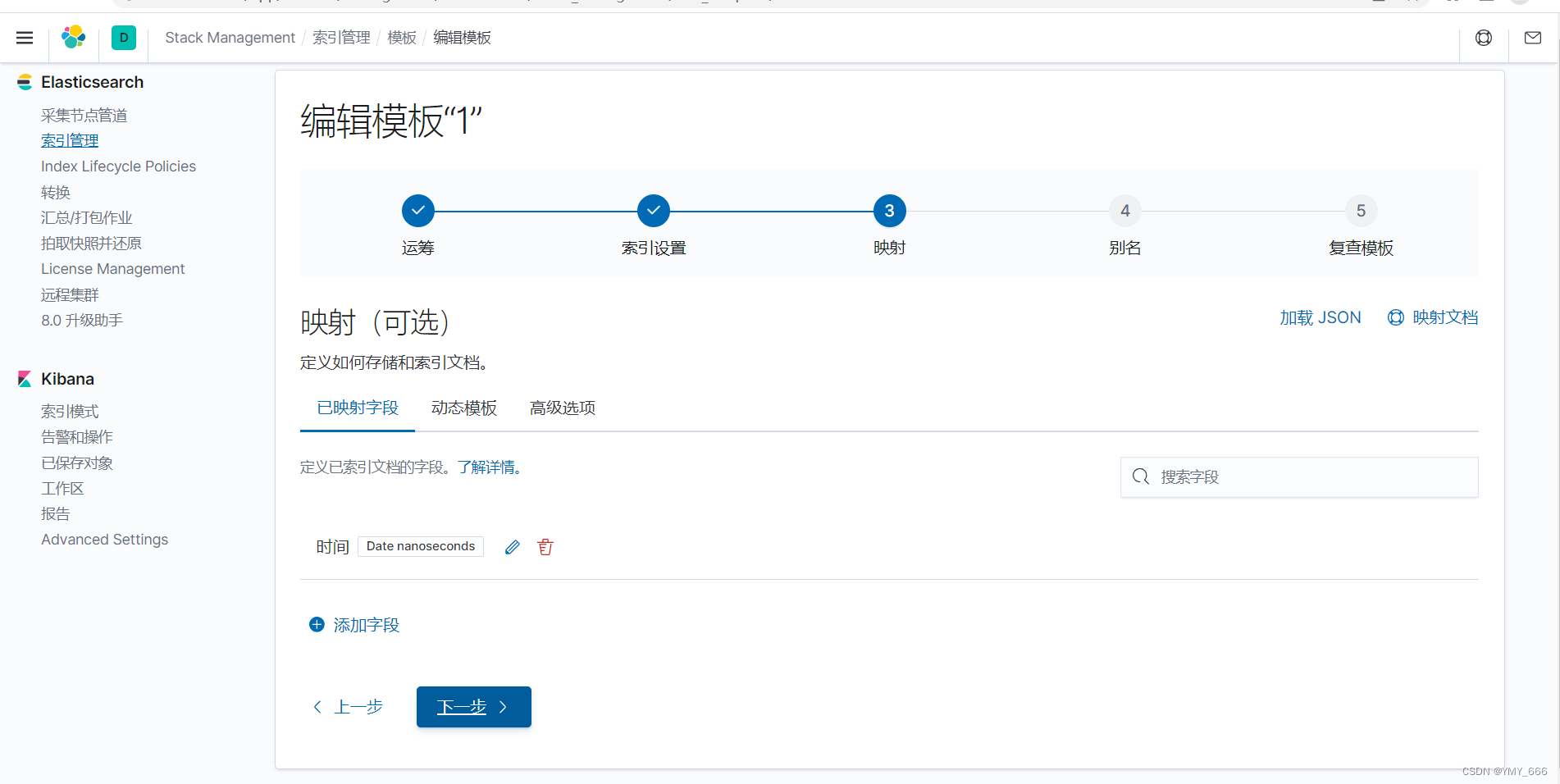Jump to step 4 别名
Image resolution: width=1560 pixels, height=784 pixels.
point(1125,211)
